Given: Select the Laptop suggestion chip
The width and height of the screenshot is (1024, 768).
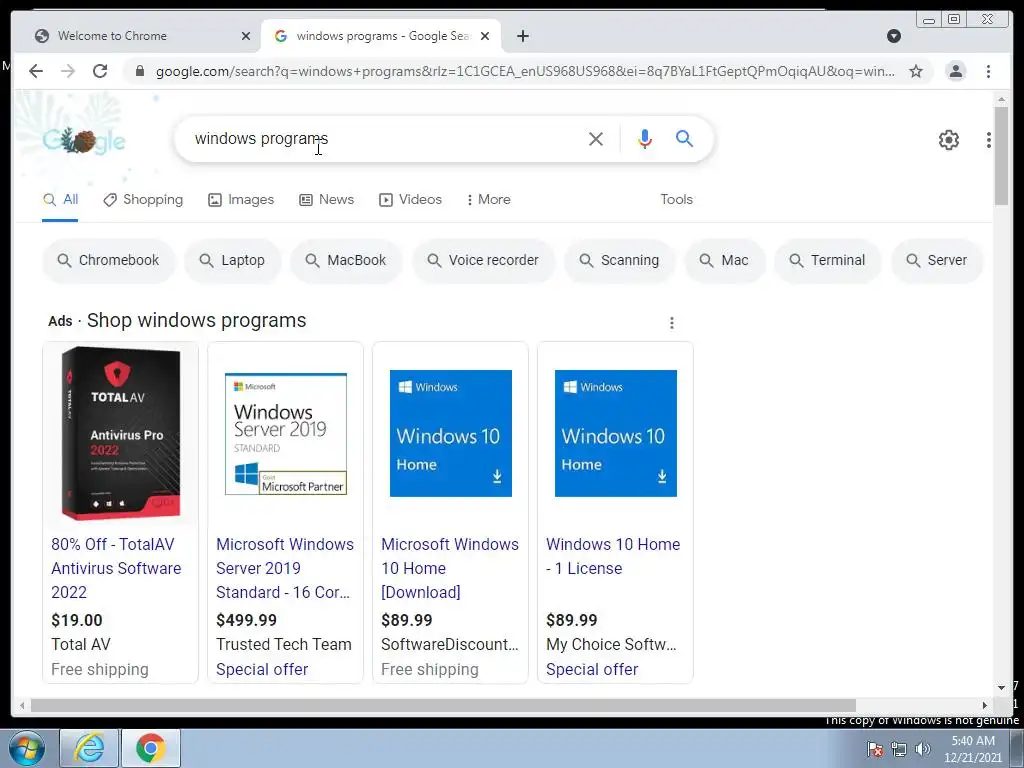Looking at the screenshot, I should (x=232, y=261).
